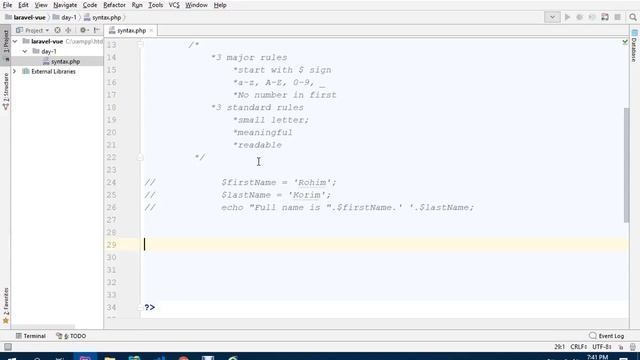Open the View menu
Screen dimensions: 640x360
41,5
